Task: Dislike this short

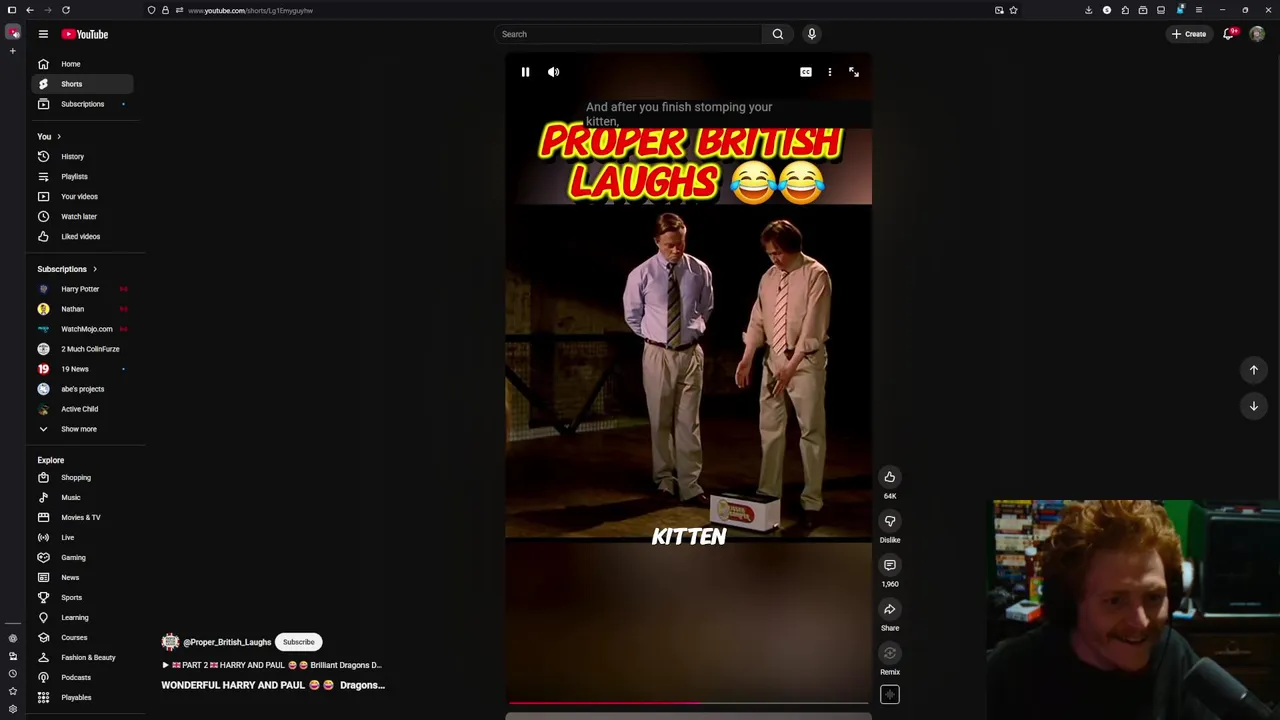Action: tap(889, 521)
